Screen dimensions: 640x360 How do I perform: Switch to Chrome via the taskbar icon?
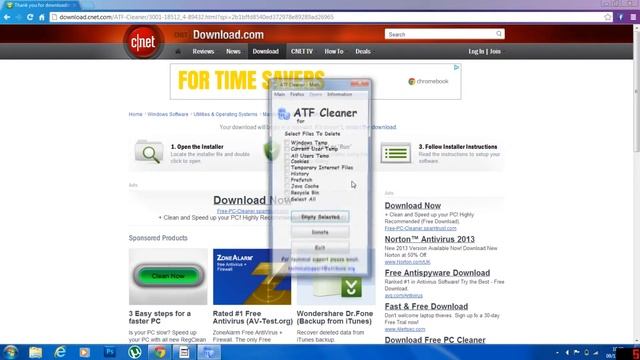[x=159, y=352]
